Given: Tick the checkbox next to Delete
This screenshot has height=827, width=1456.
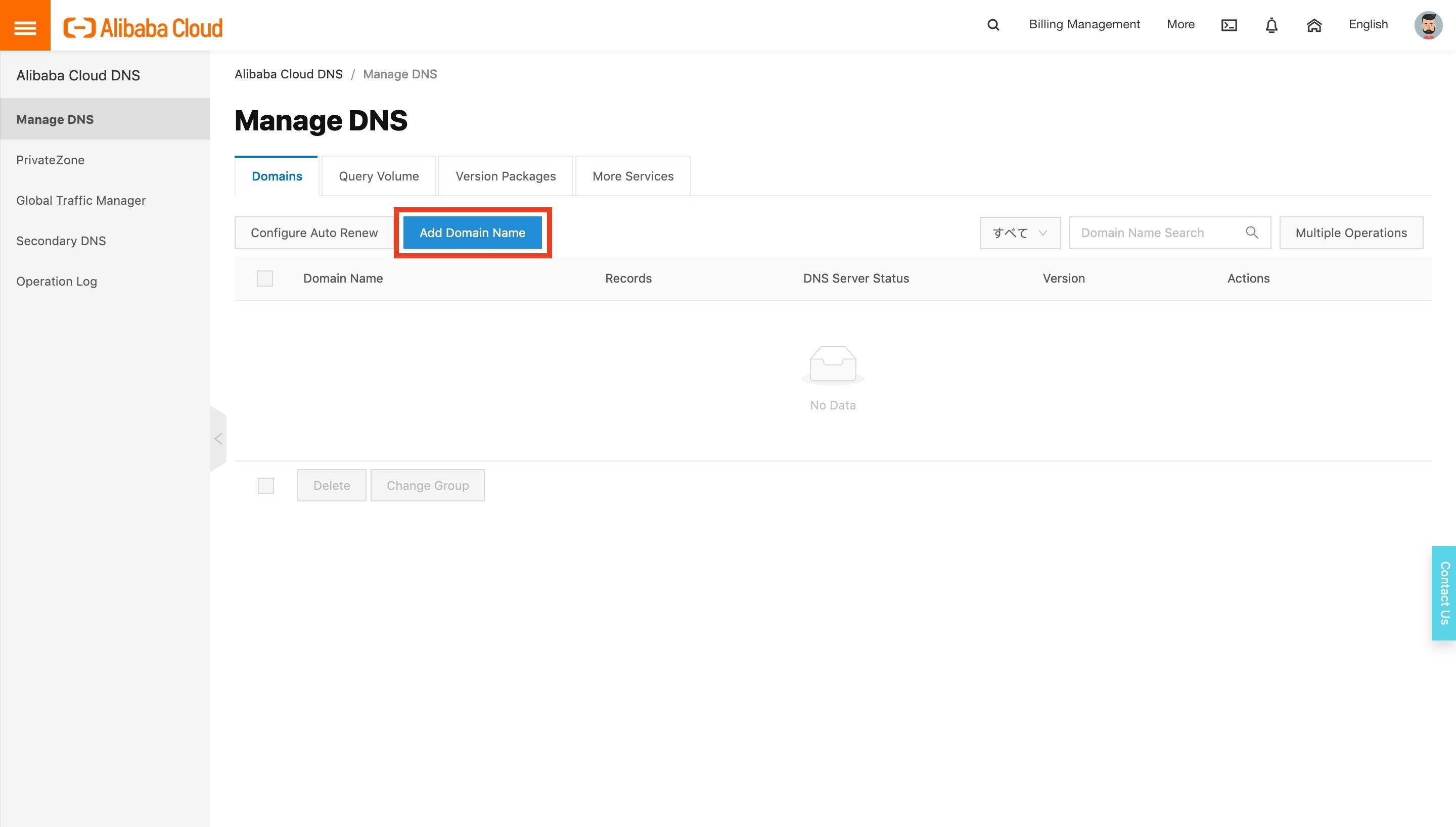Looking at the screenshot, I should pyautogui.click(x=266, y=486).
